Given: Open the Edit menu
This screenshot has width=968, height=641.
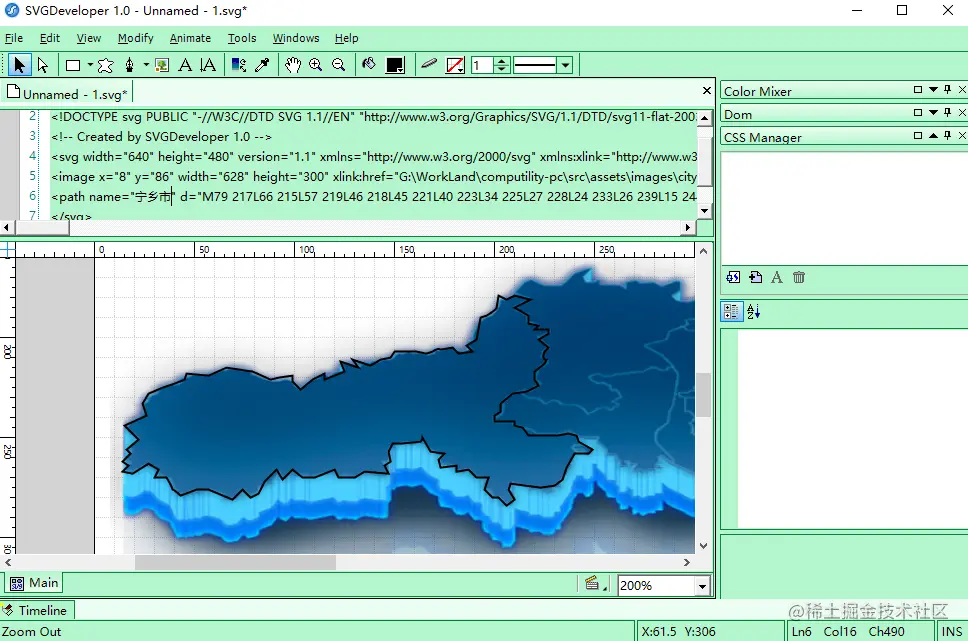Looking at the screenshot, I should 49,38.
